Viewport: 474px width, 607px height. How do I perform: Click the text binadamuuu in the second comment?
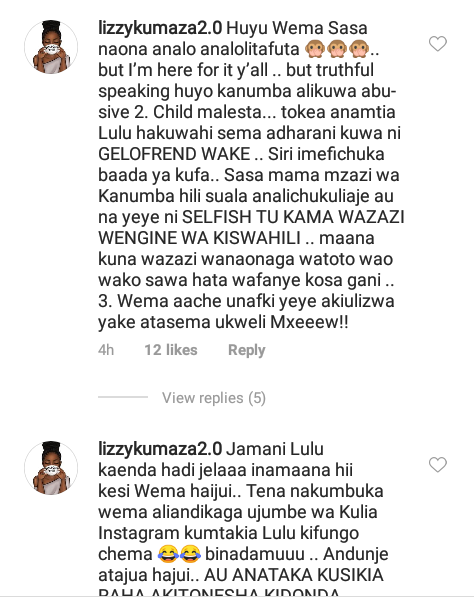point(254,554)
